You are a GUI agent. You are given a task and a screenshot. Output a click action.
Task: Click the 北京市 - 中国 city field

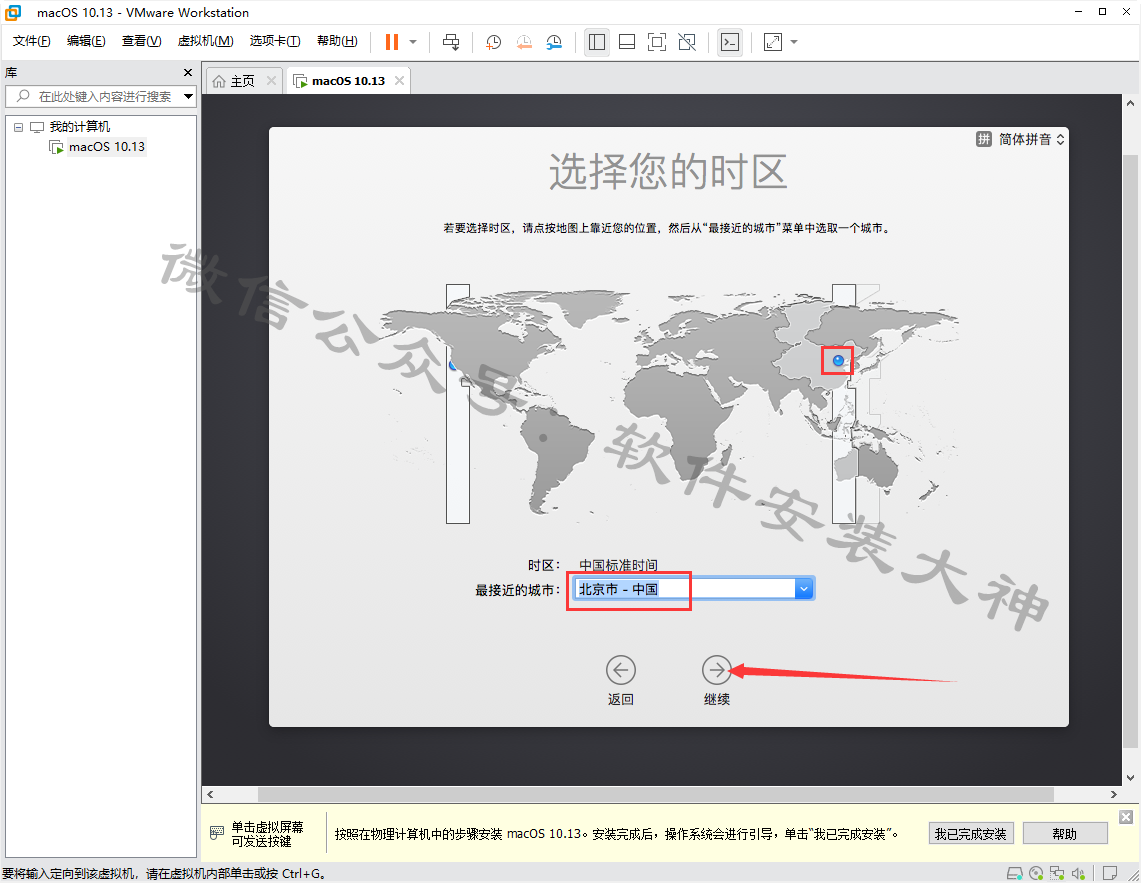685,589
